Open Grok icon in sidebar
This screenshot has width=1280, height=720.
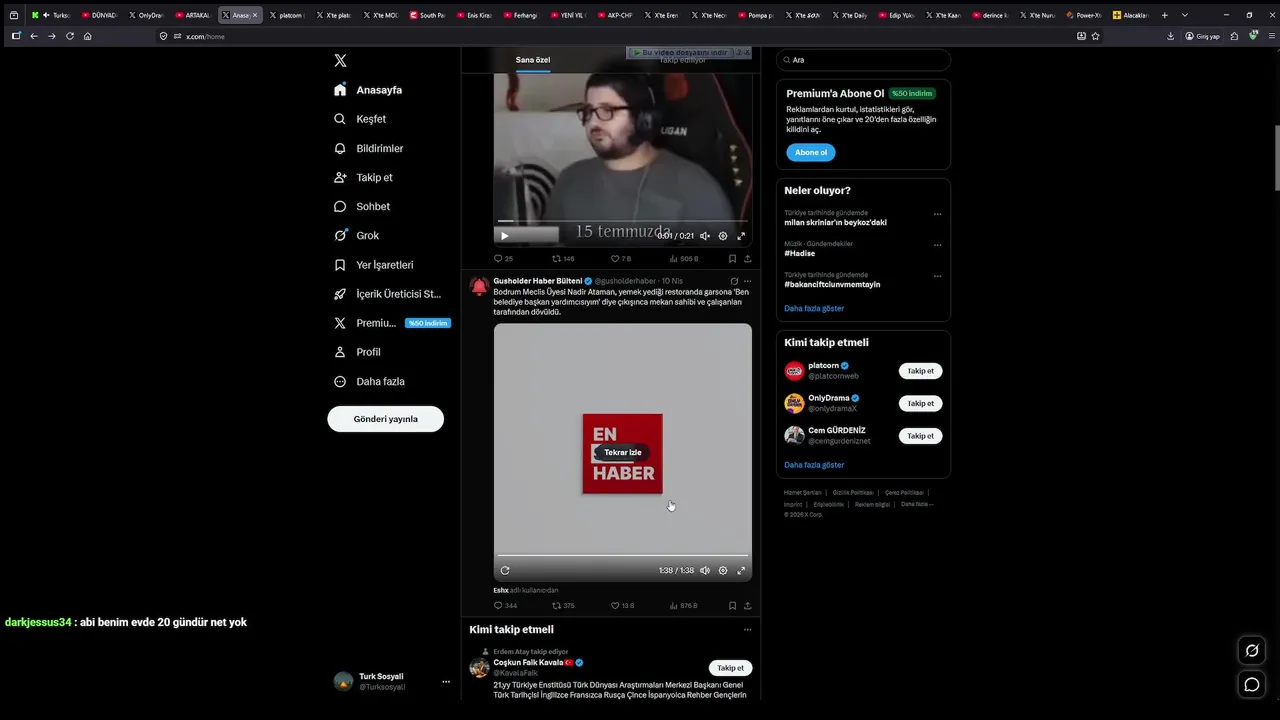click(340, 235)
